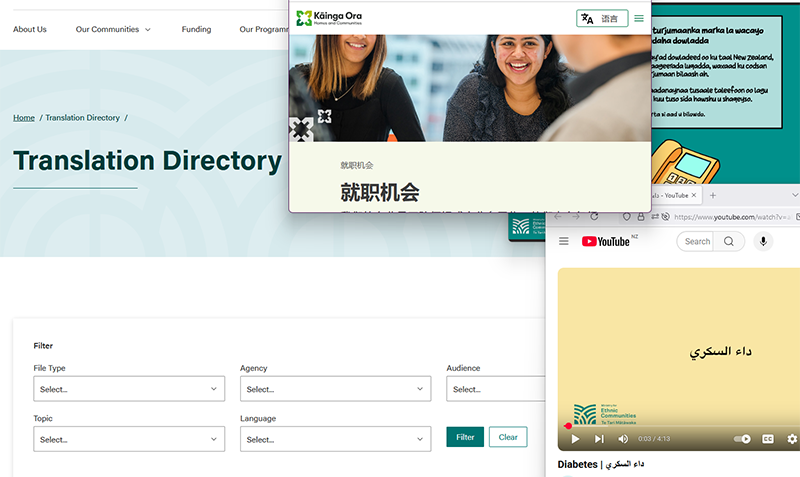Viewport: 800px width, 477px height.
Task: Click the padlock site security icon
Action: 641,216
